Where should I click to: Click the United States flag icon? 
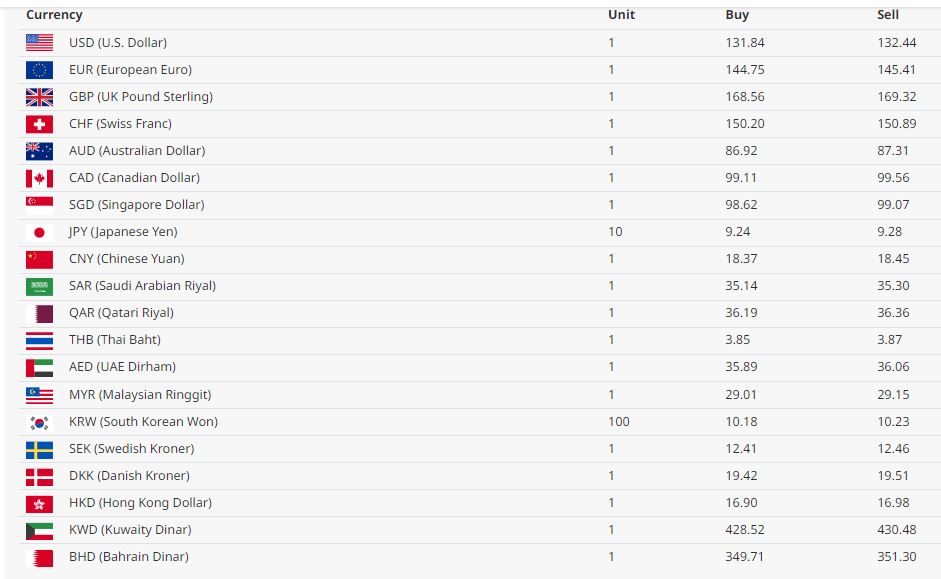point(39,43)
